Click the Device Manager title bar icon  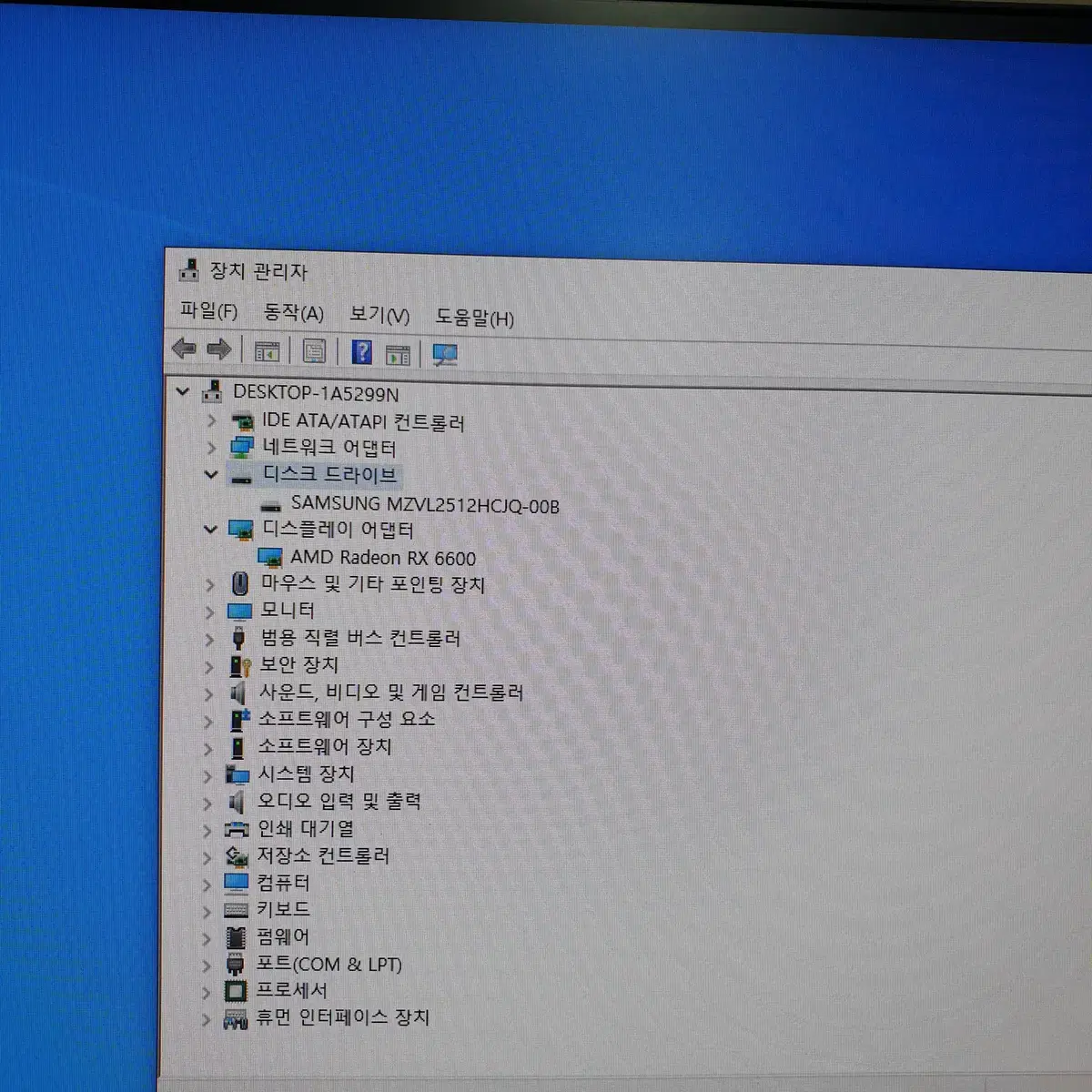188,269
